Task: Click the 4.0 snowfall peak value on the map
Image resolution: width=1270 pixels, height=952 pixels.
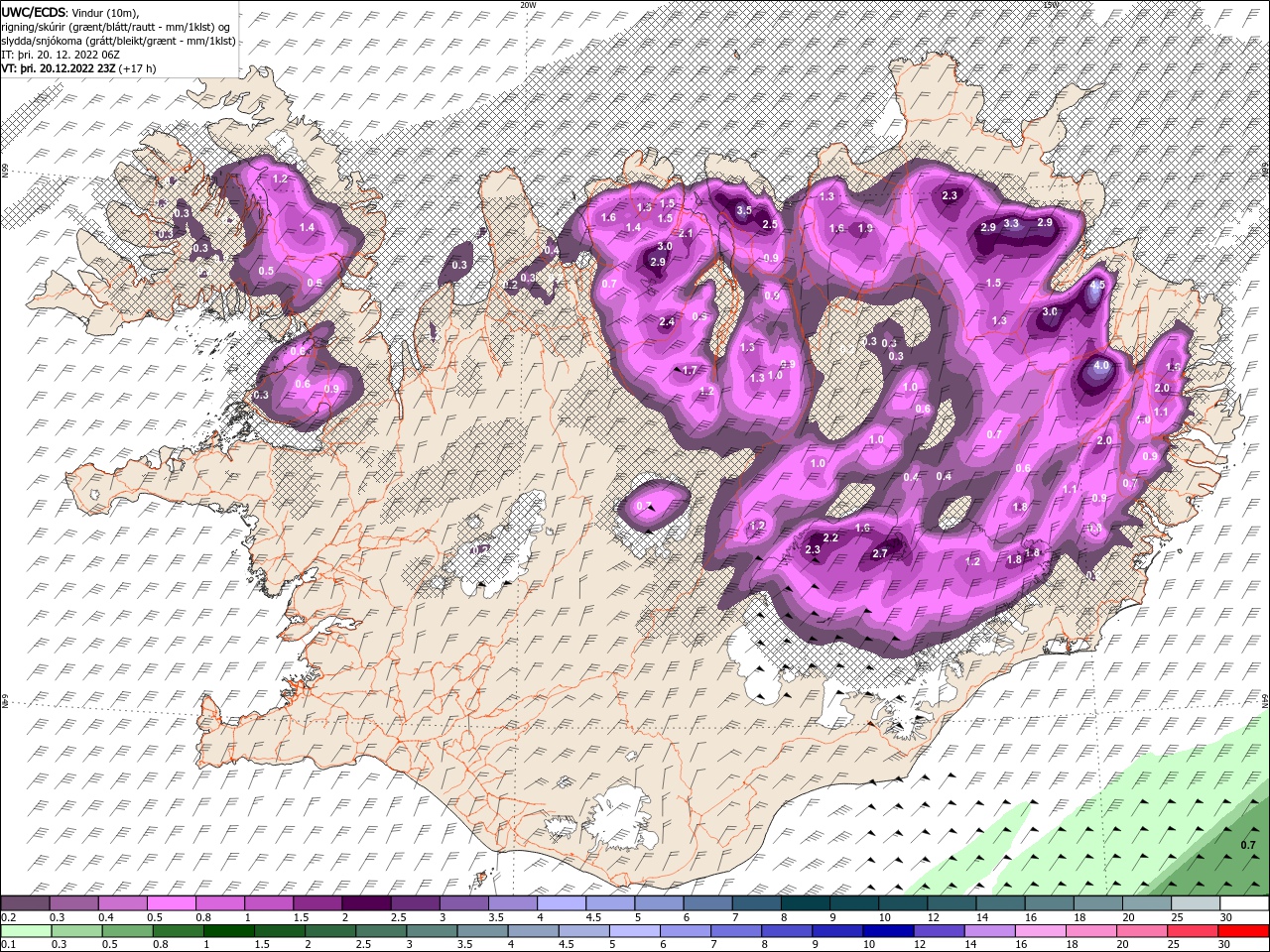Action: click(1100, 366)
